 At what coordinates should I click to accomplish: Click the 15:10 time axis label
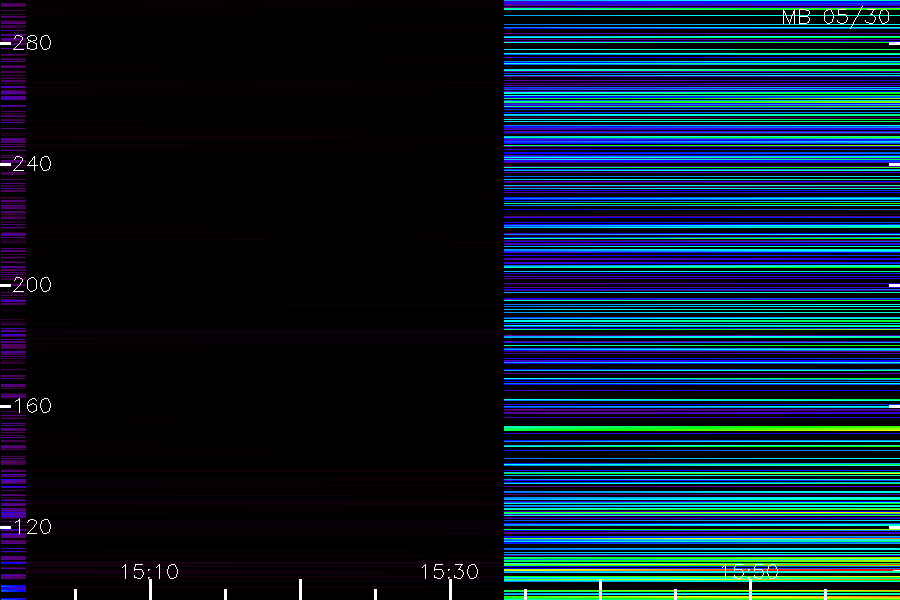[150, 572]
